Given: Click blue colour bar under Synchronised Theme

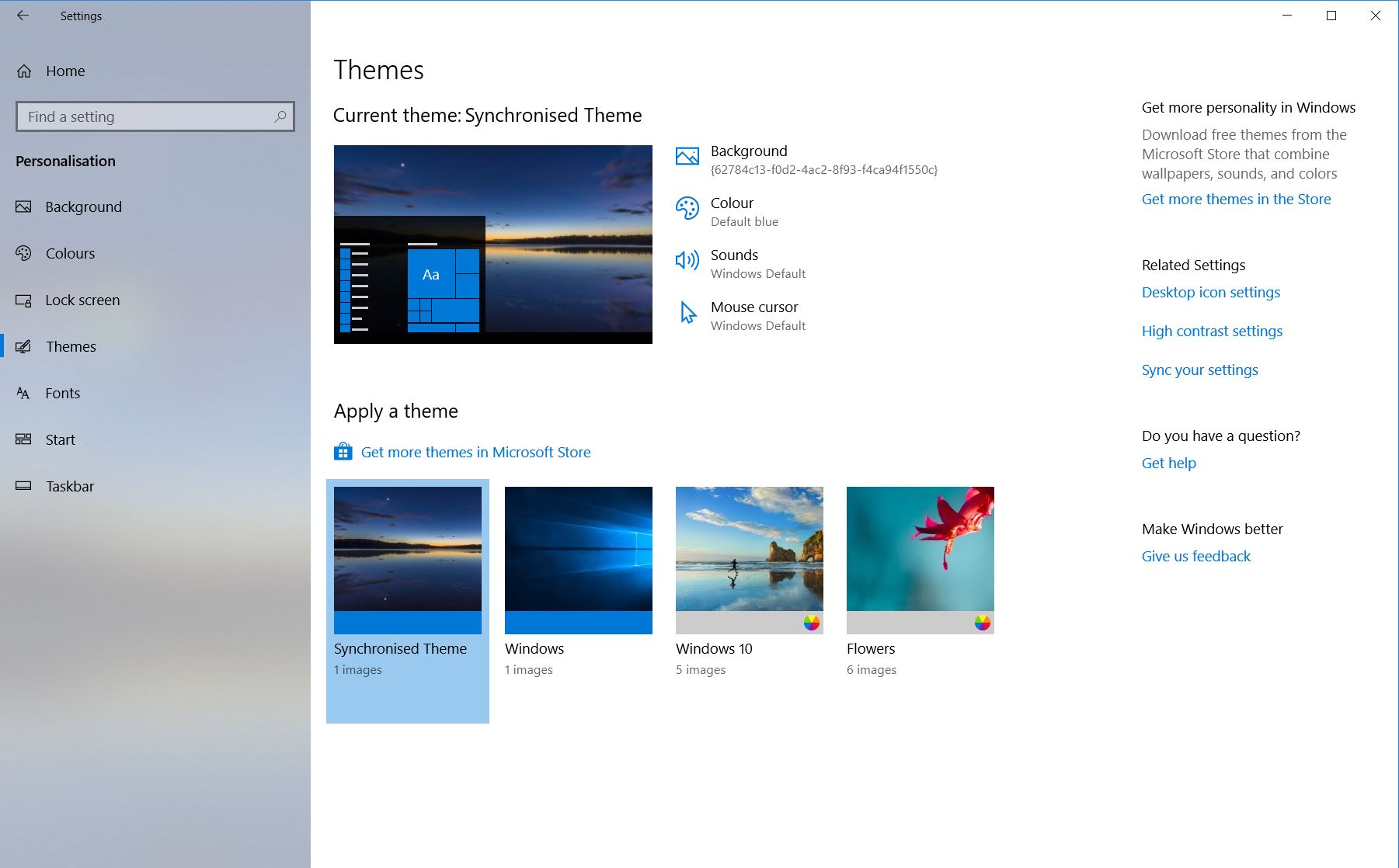Looking at the screenshot, I should coord(408,623).
